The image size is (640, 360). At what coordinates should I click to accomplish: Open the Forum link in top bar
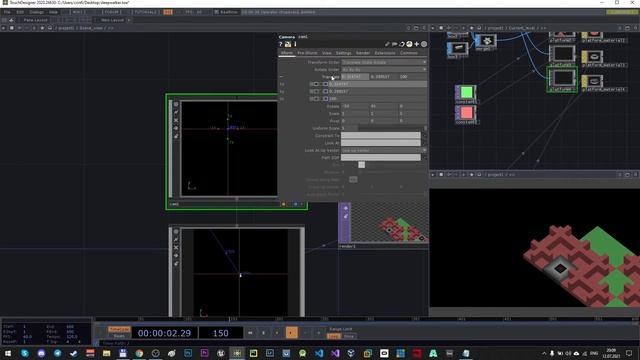pos(111,12)
